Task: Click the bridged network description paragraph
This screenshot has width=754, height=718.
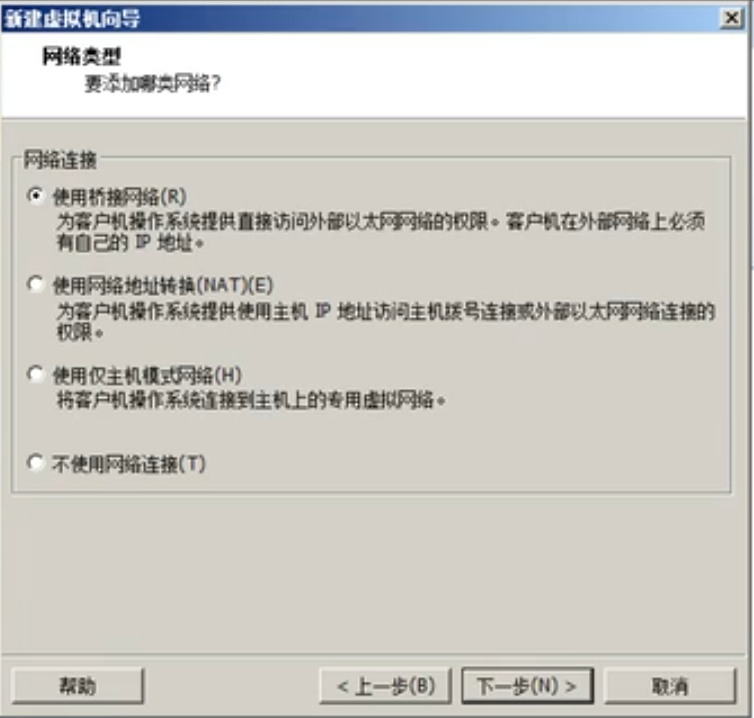Action: tap(381, 232)
